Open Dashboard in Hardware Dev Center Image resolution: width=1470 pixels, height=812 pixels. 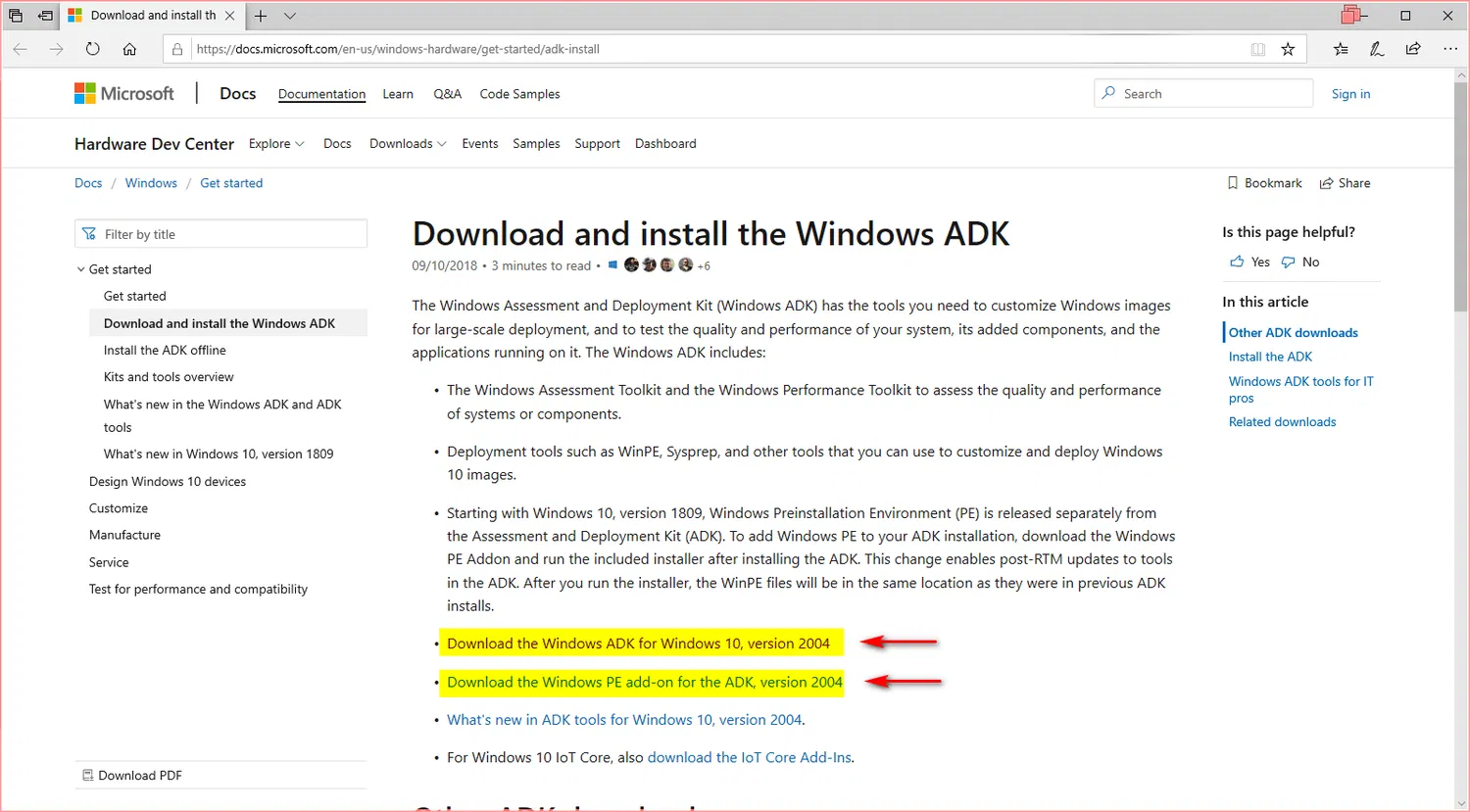[665, 143]
